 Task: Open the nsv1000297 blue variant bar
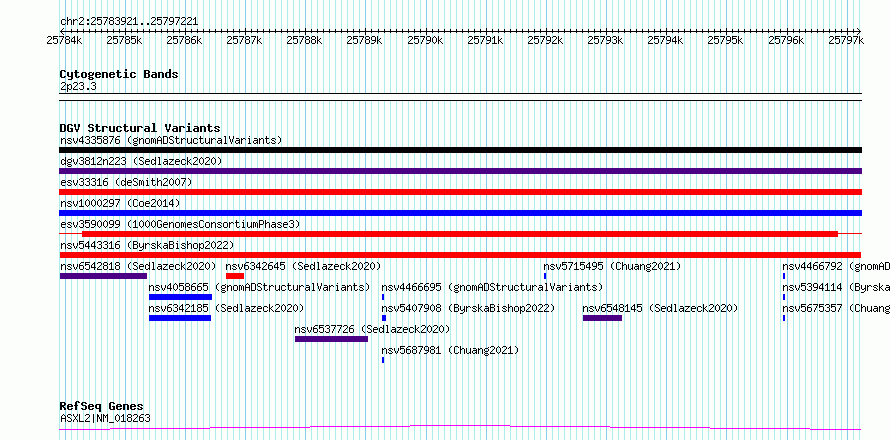[x=460, y=213]
